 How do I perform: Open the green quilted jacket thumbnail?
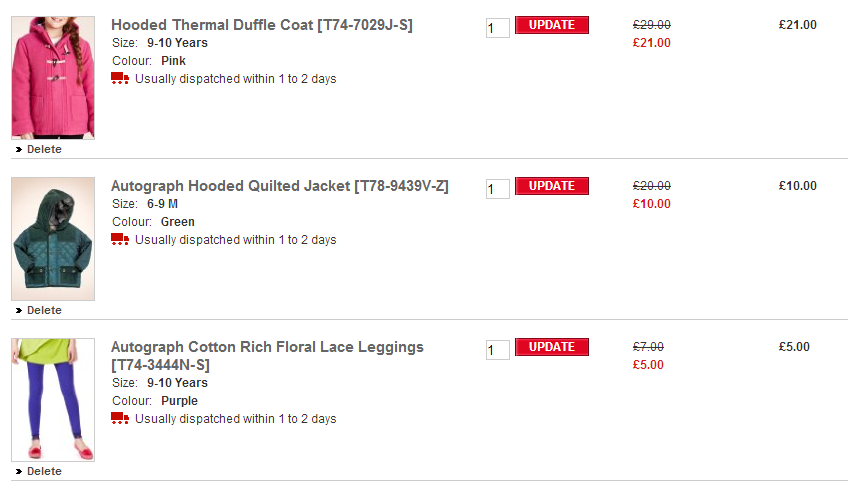click(x=53, y=238)
